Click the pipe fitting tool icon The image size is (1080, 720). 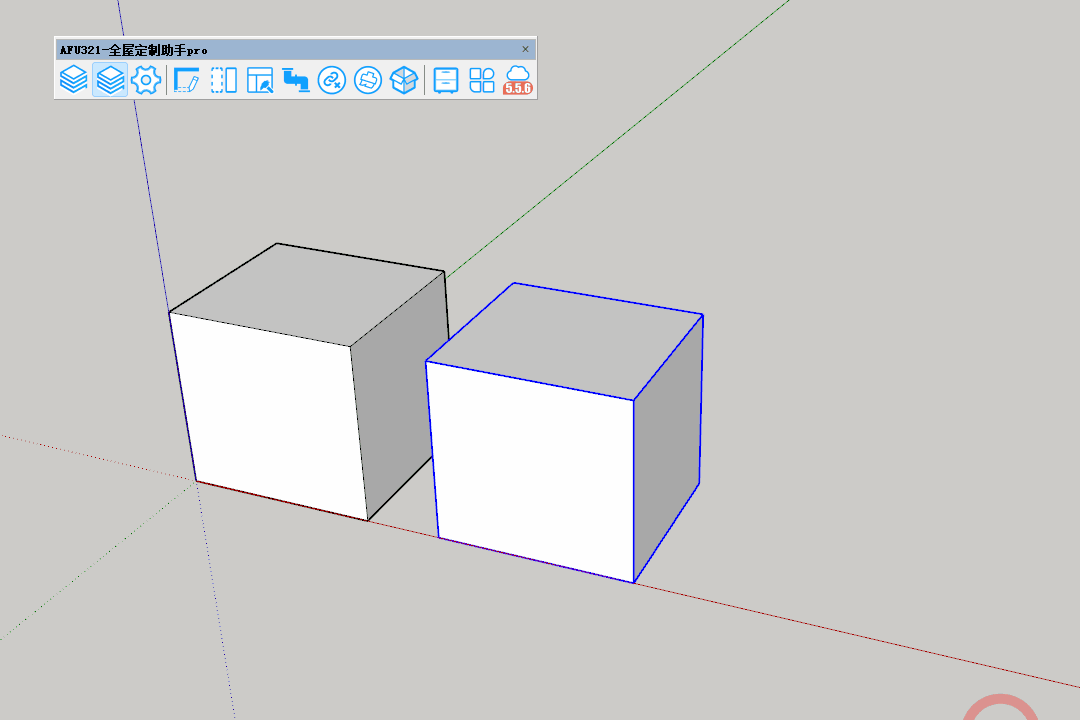point(295,80)
